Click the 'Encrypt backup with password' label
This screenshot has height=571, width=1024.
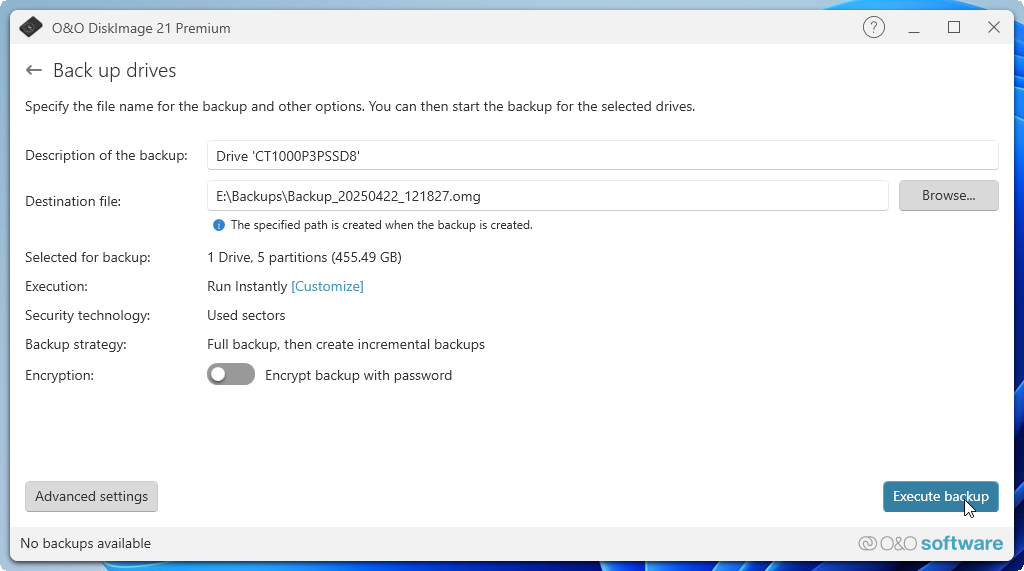[359, 375]
